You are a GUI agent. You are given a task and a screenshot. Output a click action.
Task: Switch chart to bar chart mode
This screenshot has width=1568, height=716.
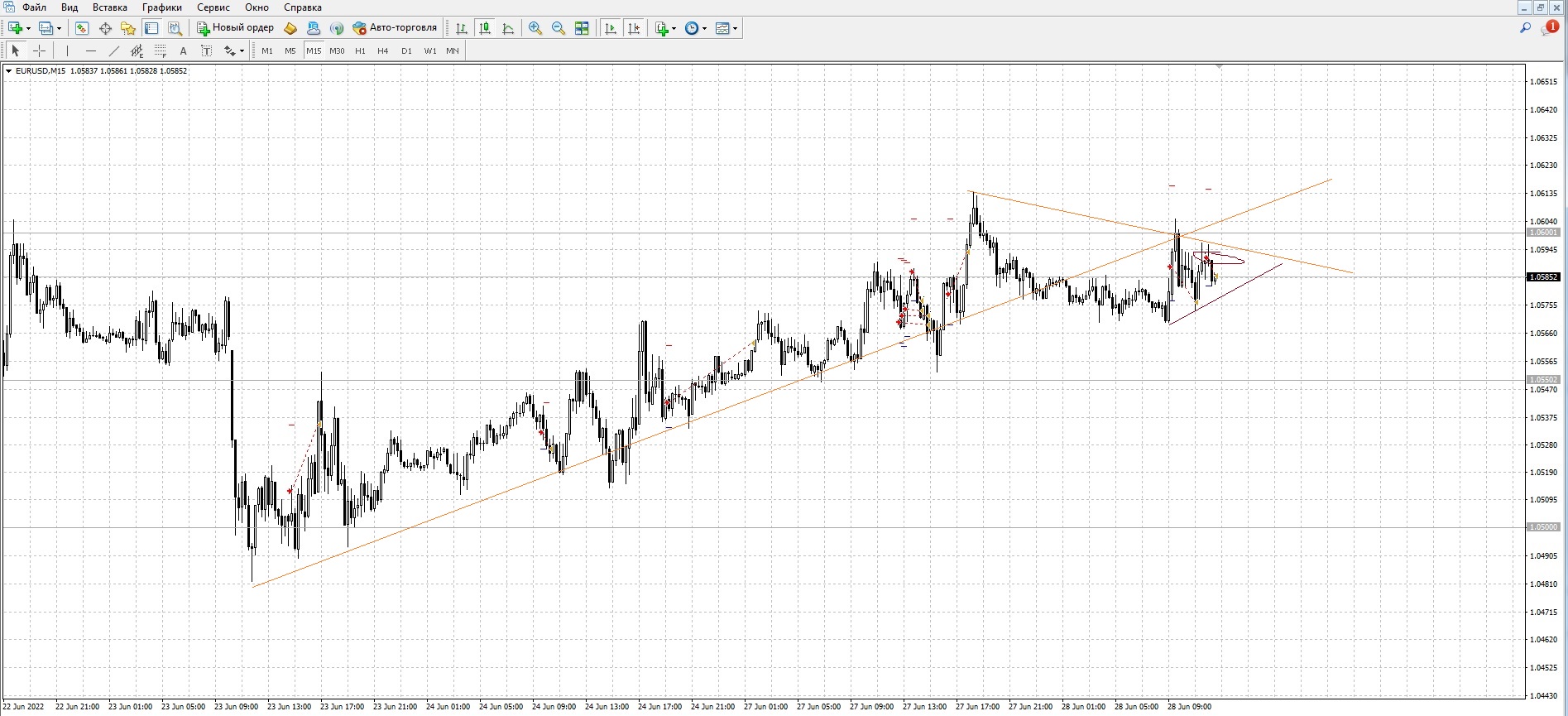462,28
